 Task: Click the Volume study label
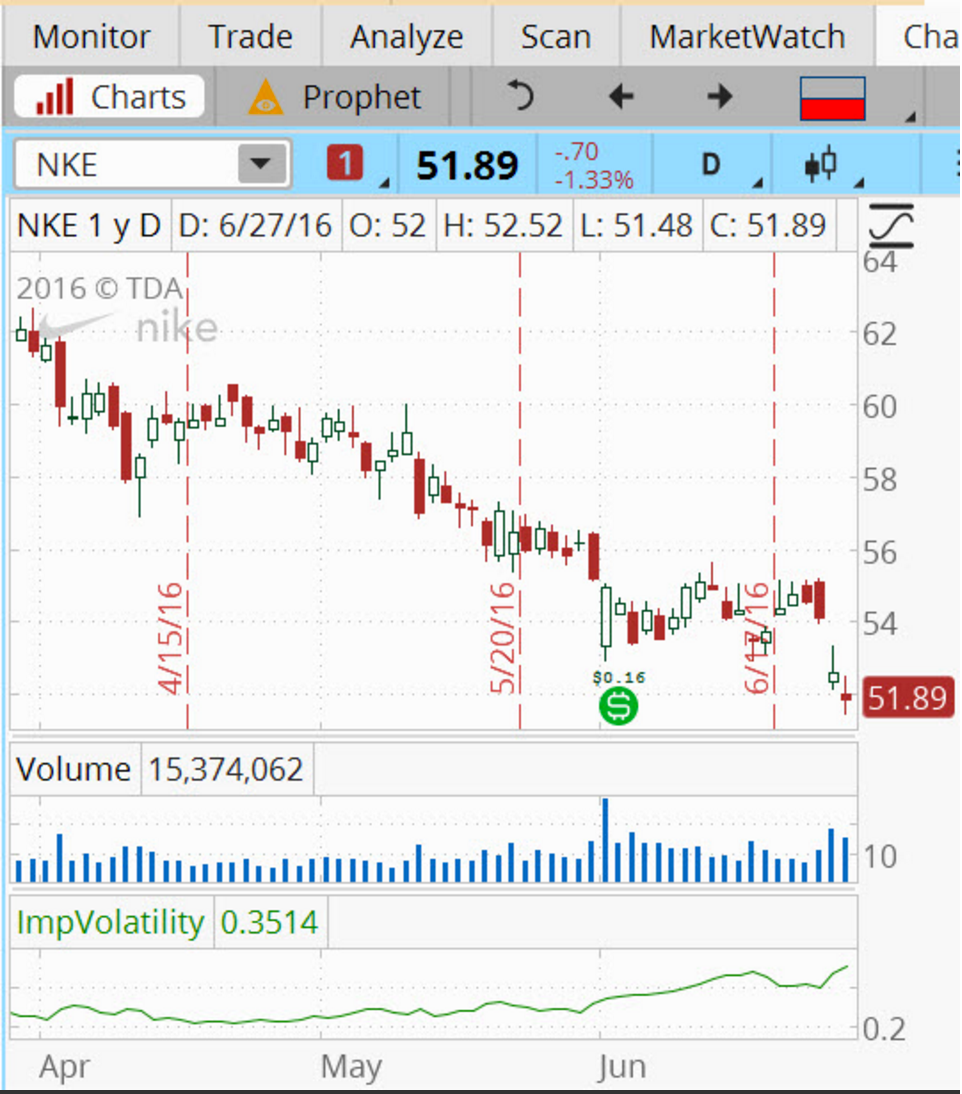[x=74, y=770]
